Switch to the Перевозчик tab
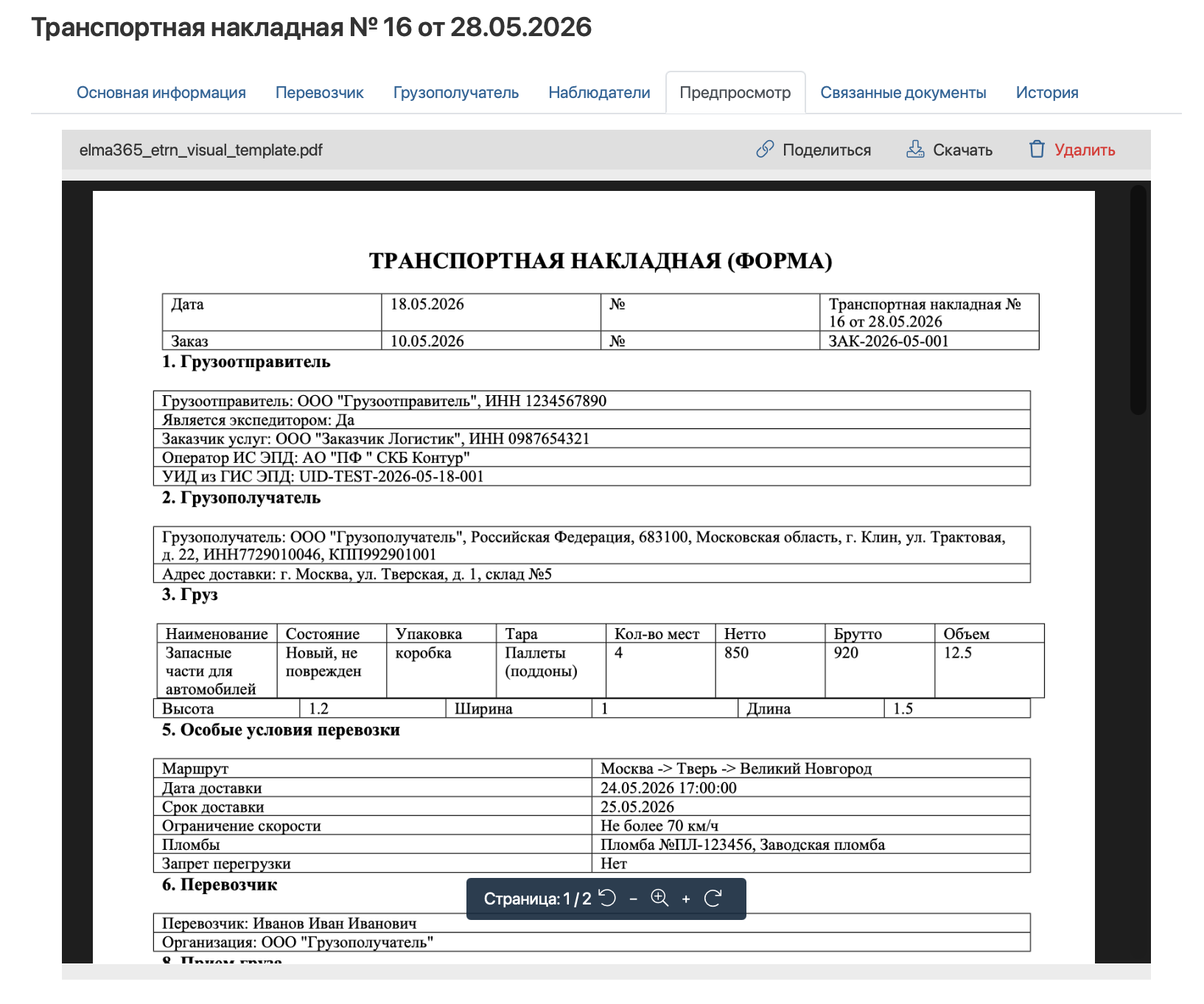Image resolution: width=1204 pixels, height=1004 pixels. (x=320, y=93)
